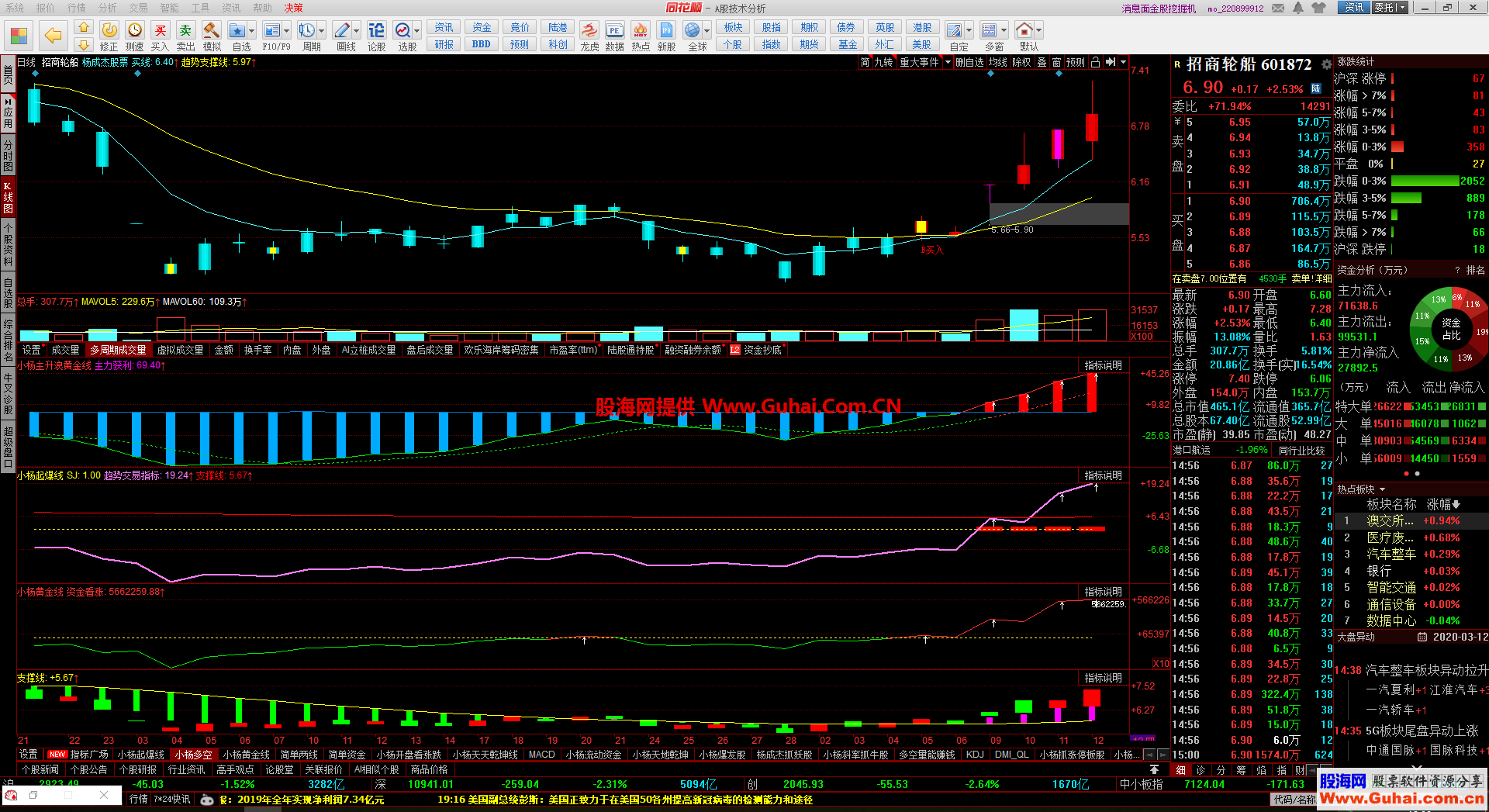
Task: Toggle the chart lock icon
Action: (1095, 62)
